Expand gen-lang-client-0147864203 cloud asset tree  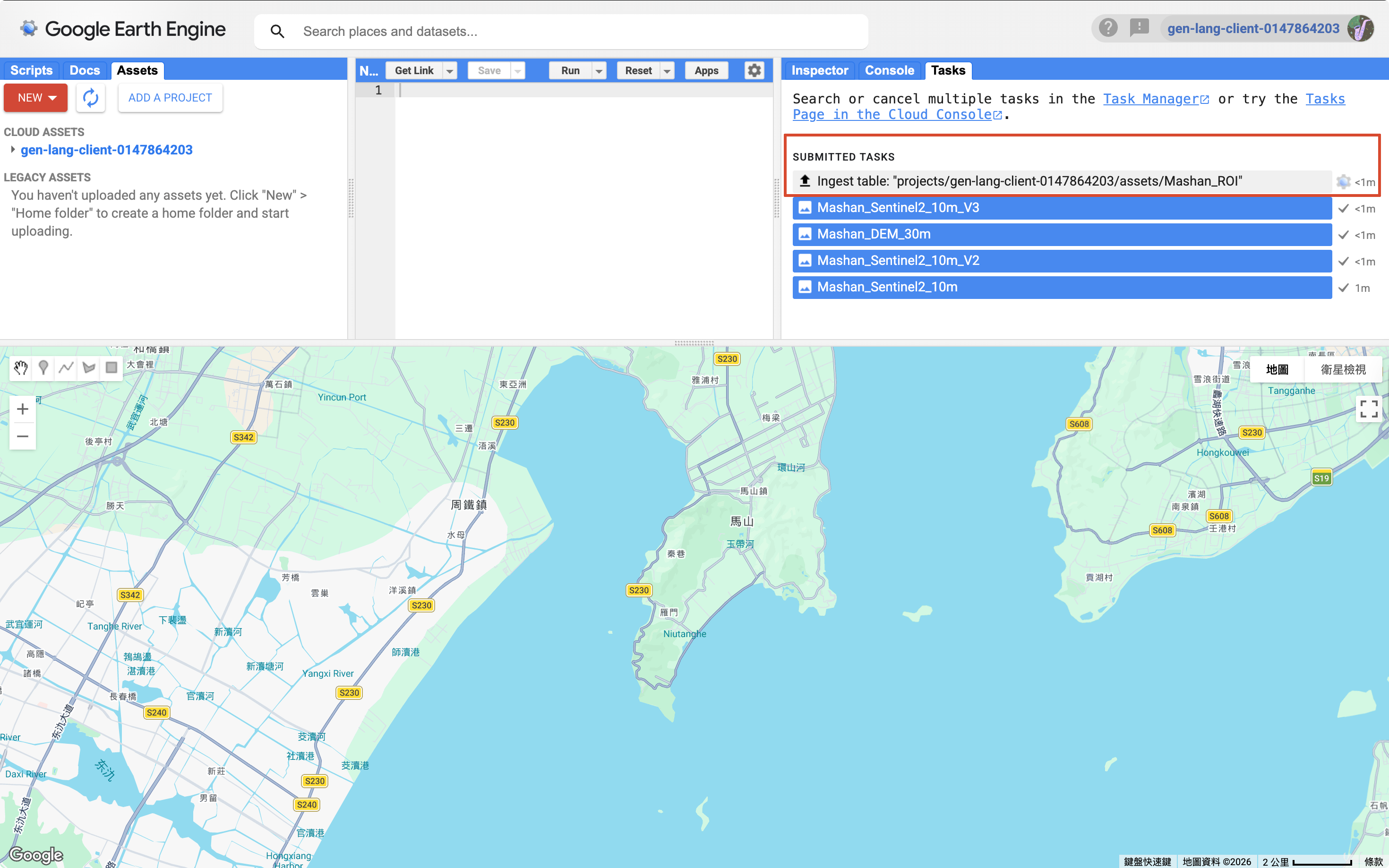click(x=13, y=150)
